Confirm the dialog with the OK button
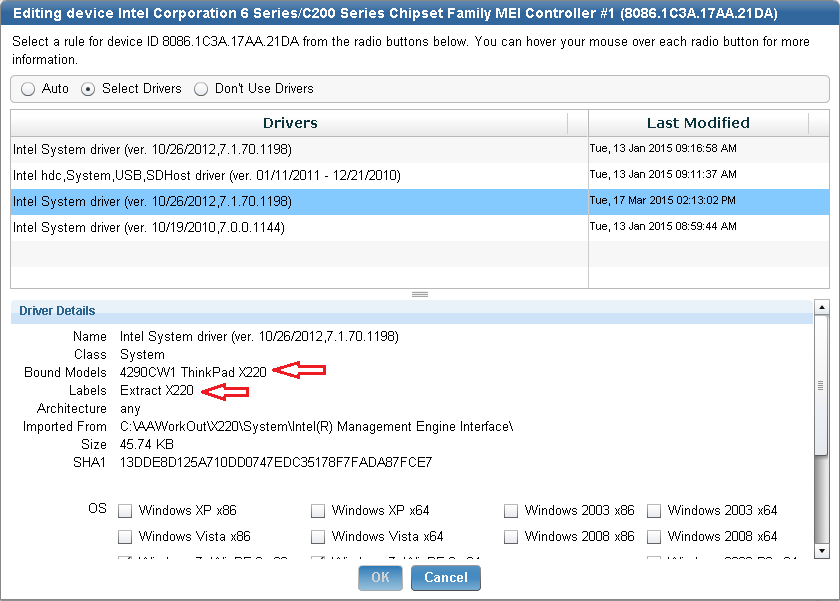This screenshot has height=601, width=840. [x=380, y=577]
